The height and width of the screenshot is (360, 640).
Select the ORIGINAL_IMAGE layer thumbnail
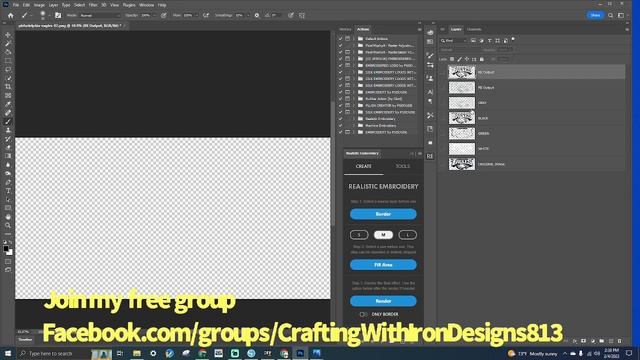click(x=462, y=164)
